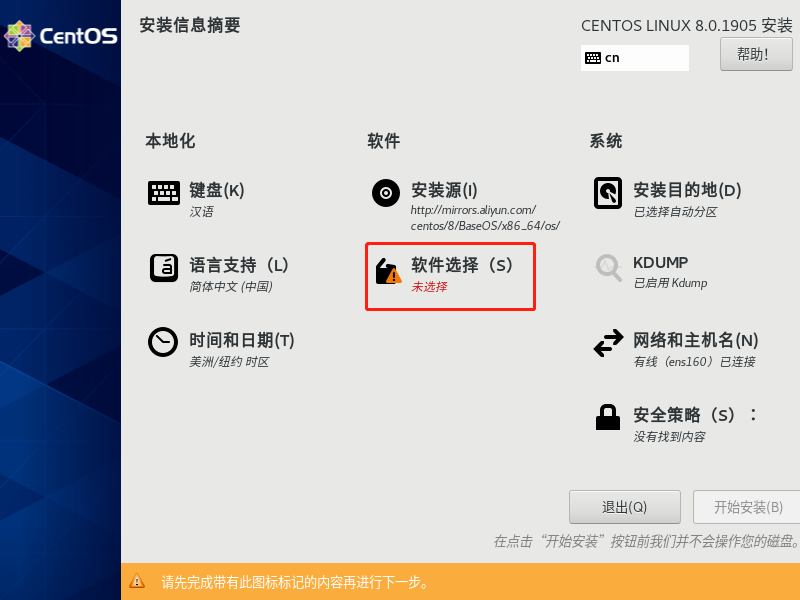Click the warning triangle in the orange bar
Screen dimensions: 800x600
click(137, 581)
